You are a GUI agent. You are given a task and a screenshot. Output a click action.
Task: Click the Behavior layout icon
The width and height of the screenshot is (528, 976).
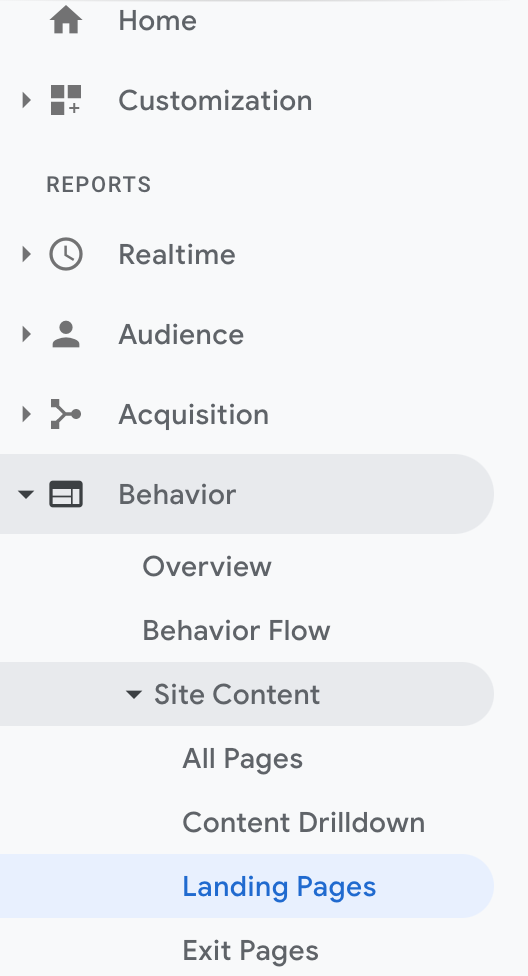click(66, 494)
